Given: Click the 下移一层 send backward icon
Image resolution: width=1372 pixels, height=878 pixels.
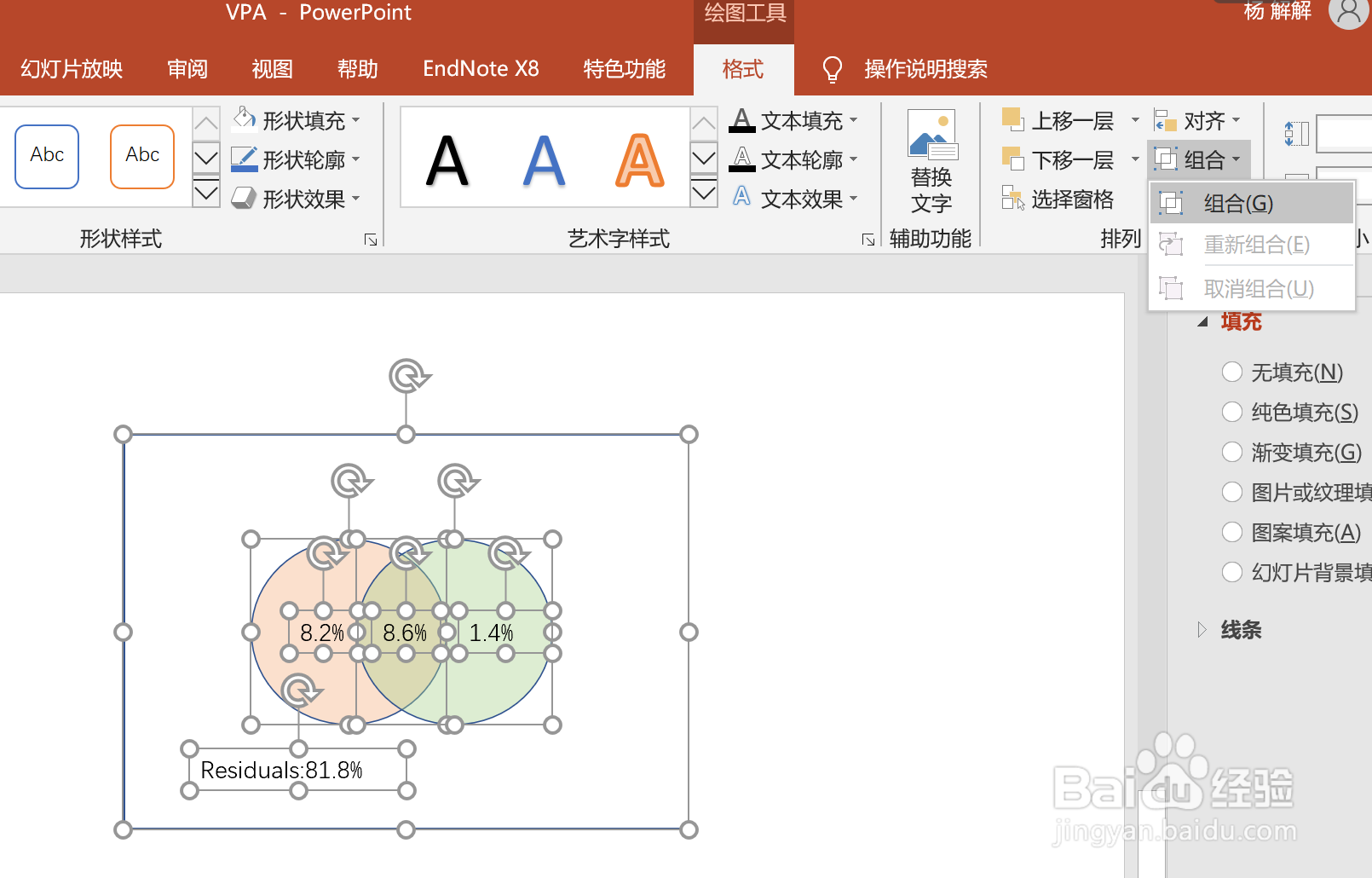Looking at the screenshot, I should [x=1012, y=159].
